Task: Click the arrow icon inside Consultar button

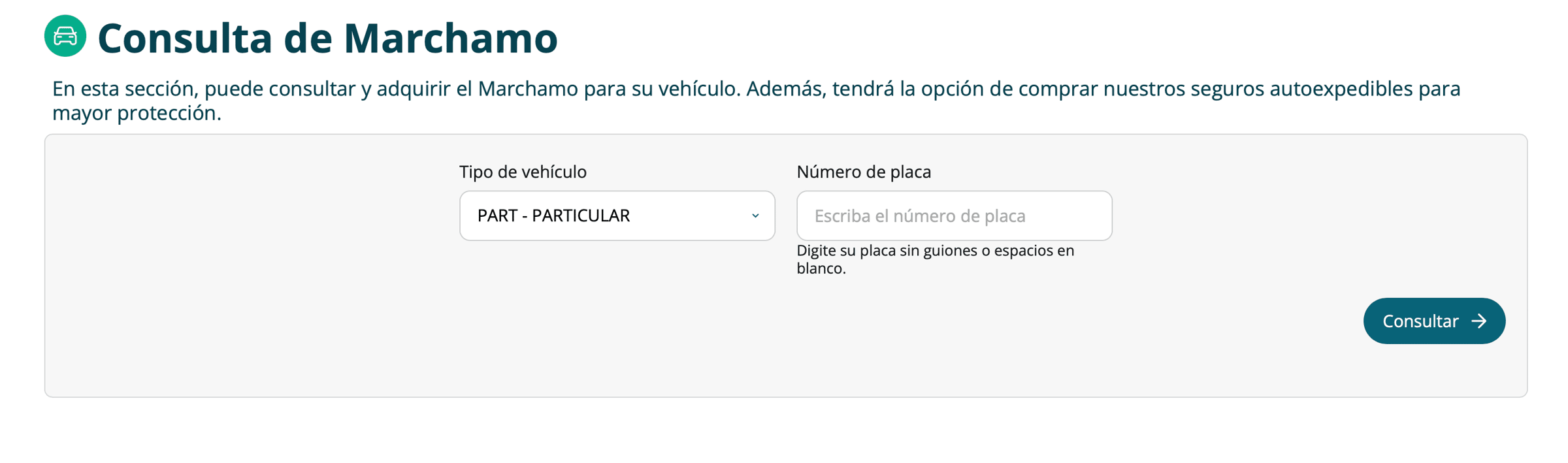Action: [1479, 321]
